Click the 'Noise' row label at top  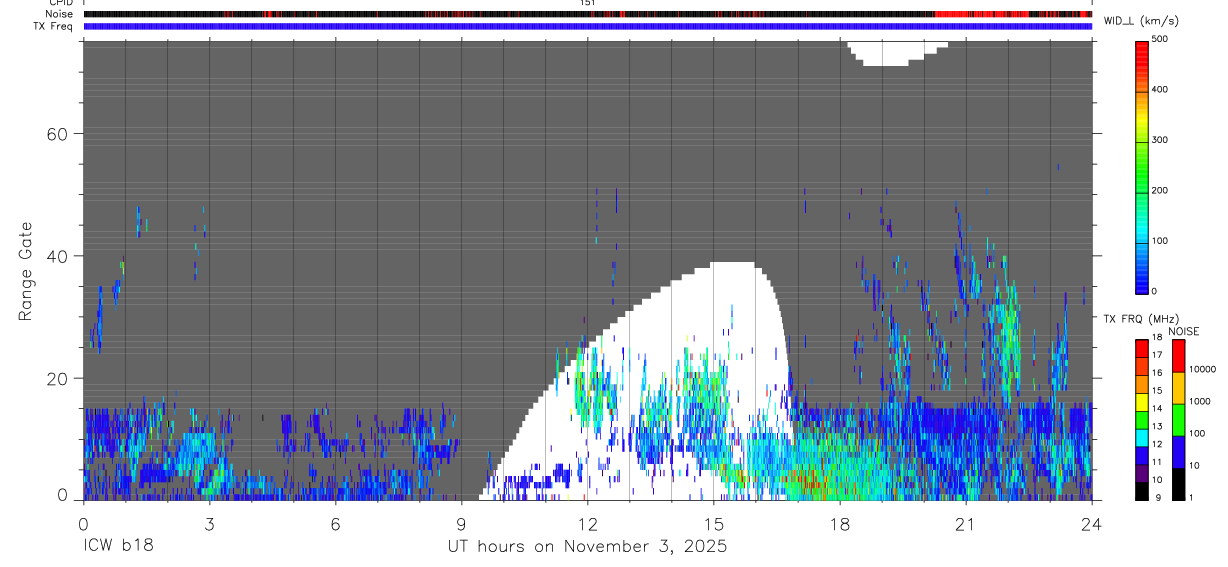61,14
